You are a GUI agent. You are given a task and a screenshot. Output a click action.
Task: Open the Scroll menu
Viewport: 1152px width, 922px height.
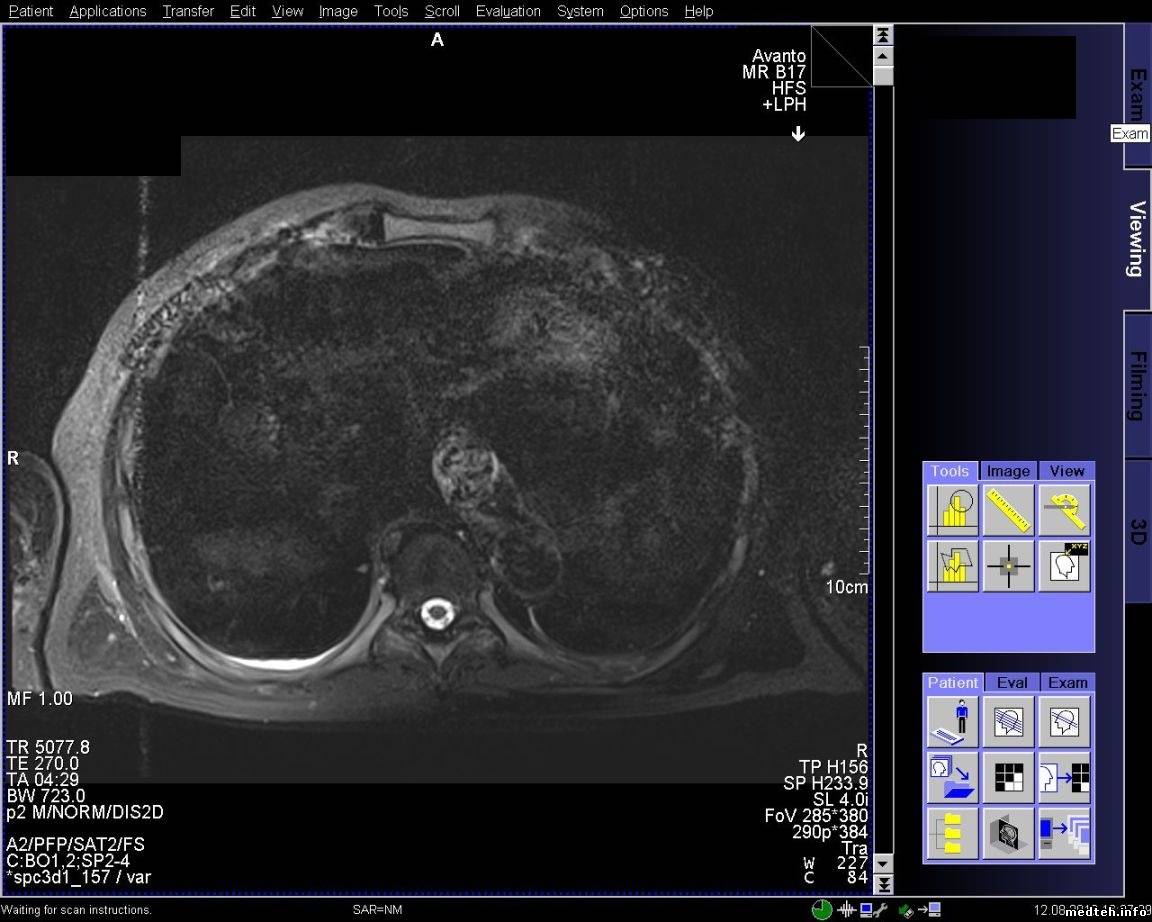coord(441,11)
